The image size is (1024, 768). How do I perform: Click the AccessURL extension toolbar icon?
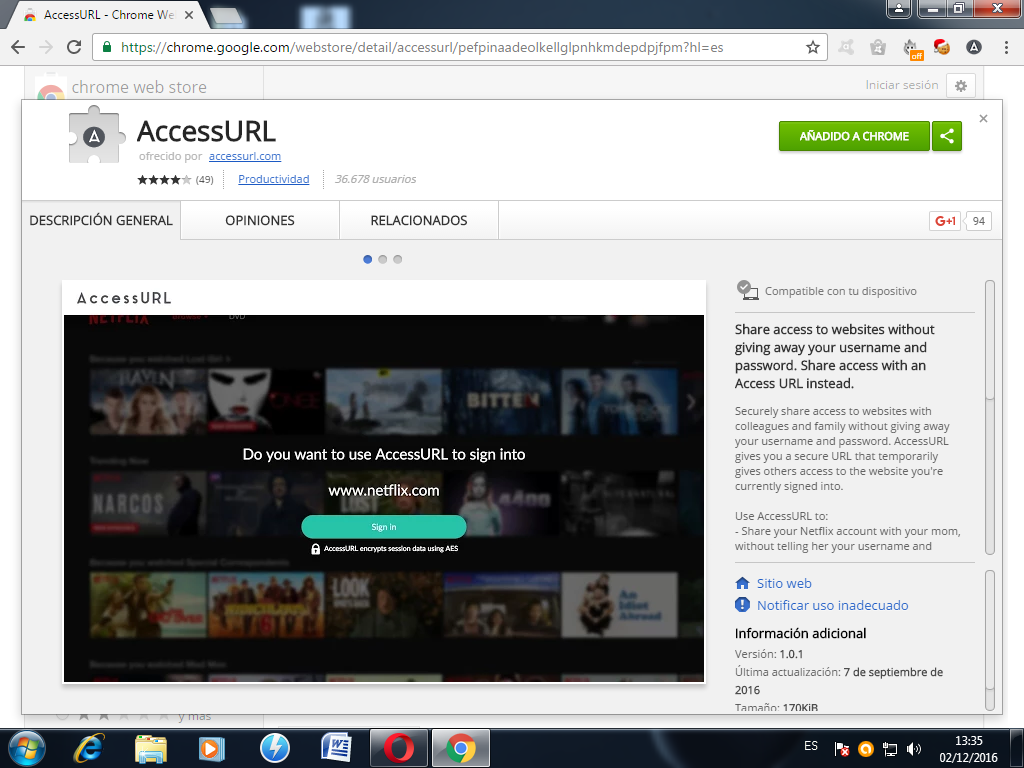point(974,47)
